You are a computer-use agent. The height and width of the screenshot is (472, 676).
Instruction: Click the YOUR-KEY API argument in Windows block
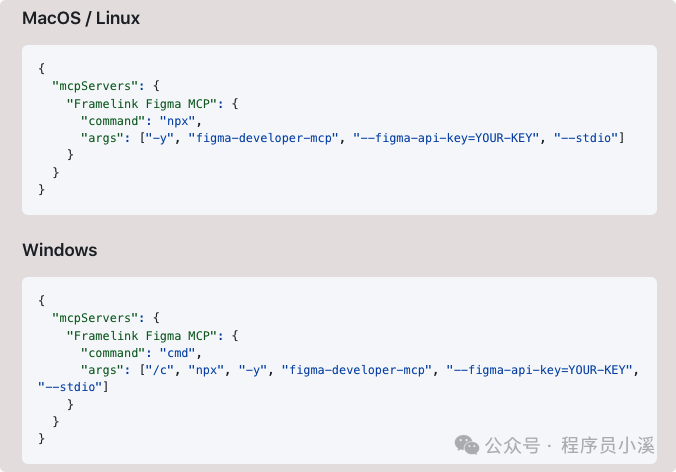click(541, 370)
